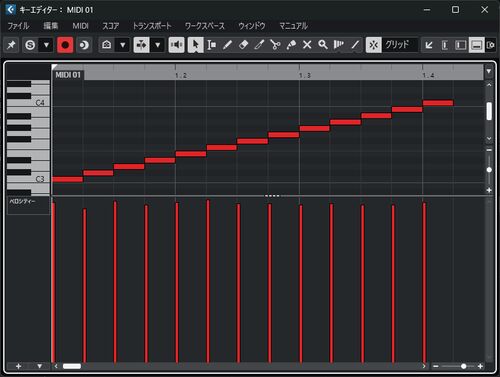Image resolution: width=500 pixels, height=377 pixels.
Task: Add a controller lane with plus button
Action: coord(18,366)
